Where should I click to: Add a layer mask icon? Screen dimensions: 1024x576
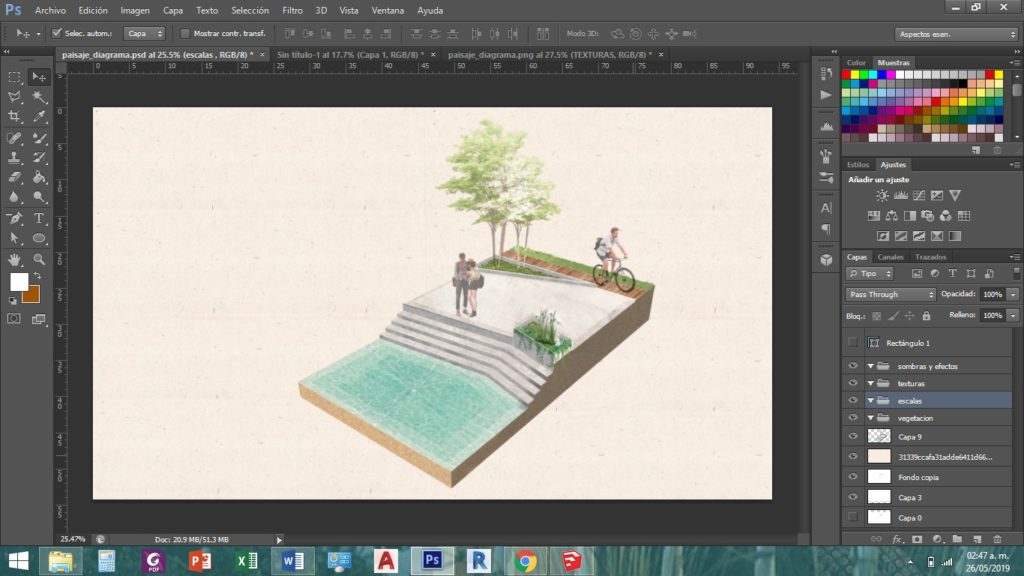[917, 539]
